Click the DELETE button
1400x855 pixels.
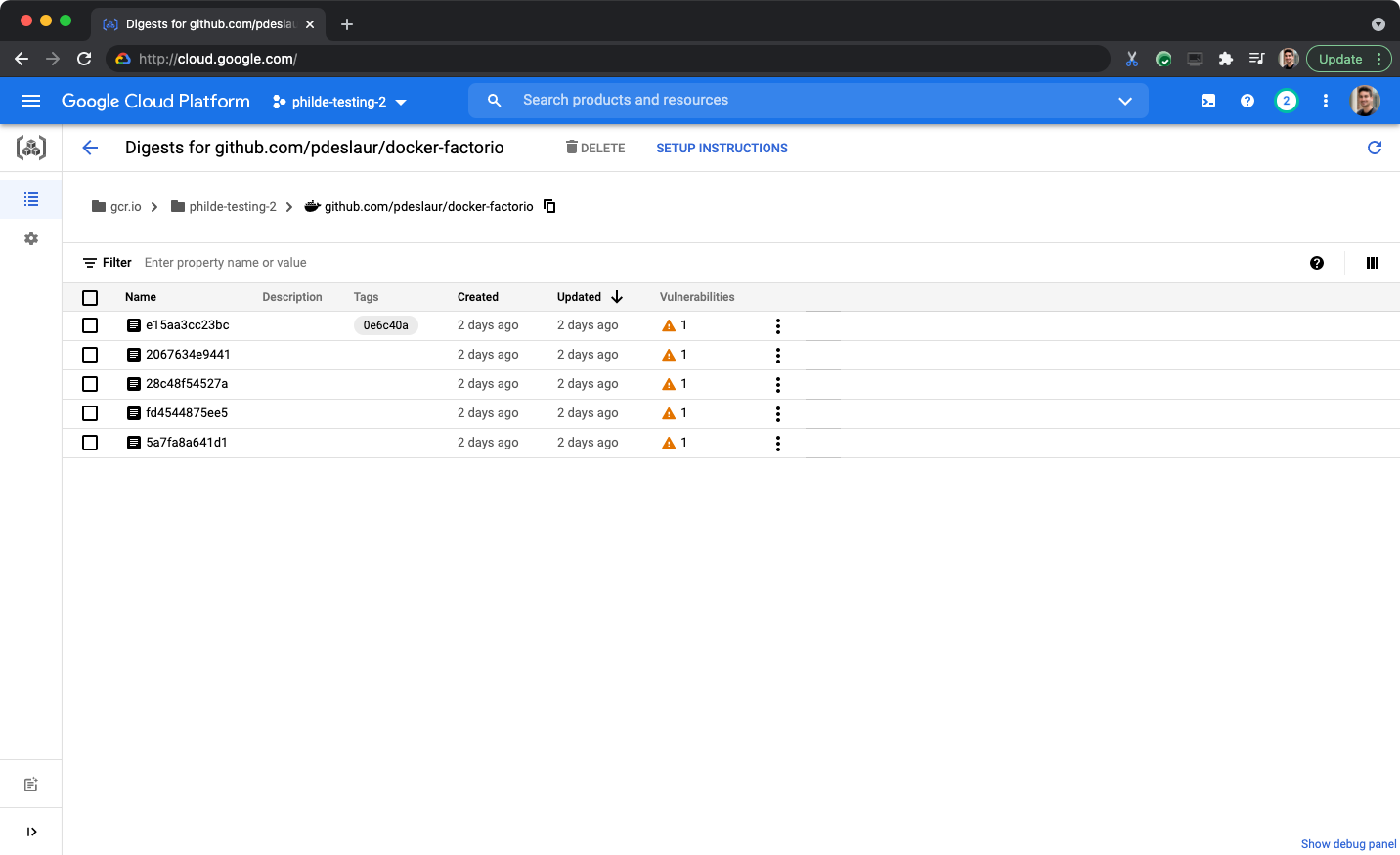(594, 148)
